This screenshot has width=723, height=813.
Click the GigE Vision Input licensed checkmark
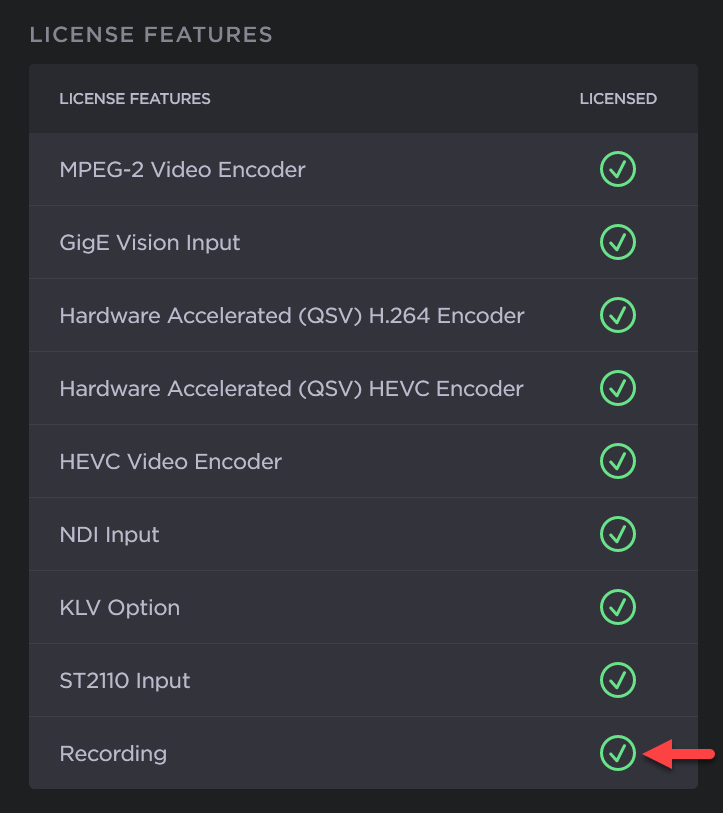[618, 242]
